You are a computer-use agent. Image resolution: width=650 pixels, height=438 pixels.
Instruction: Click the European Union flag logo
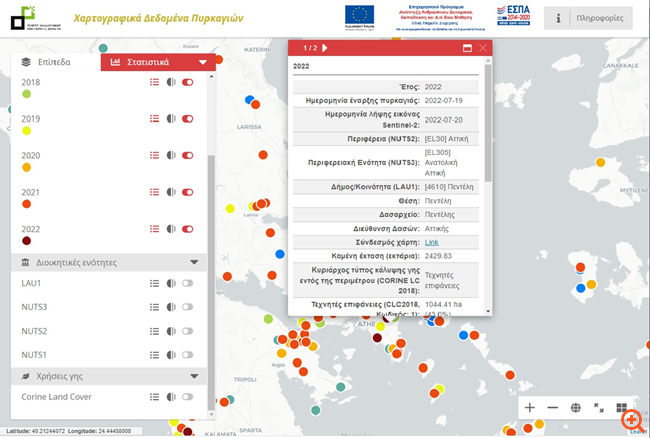(x=359, y=17)
